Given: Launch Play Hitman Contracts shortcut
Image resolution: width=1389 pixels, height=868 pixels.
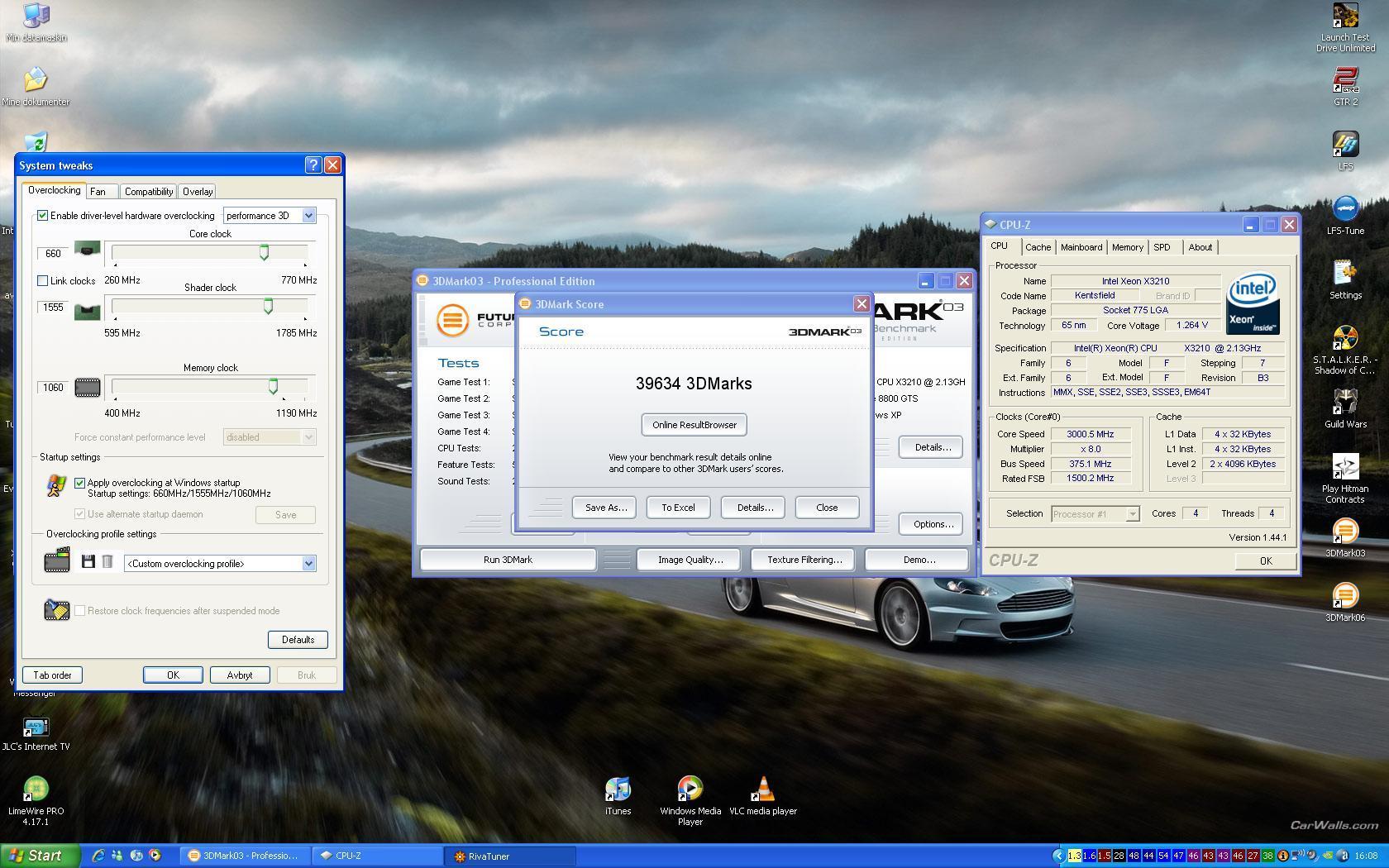Looking at the screenshot, I should (1345, 479).
